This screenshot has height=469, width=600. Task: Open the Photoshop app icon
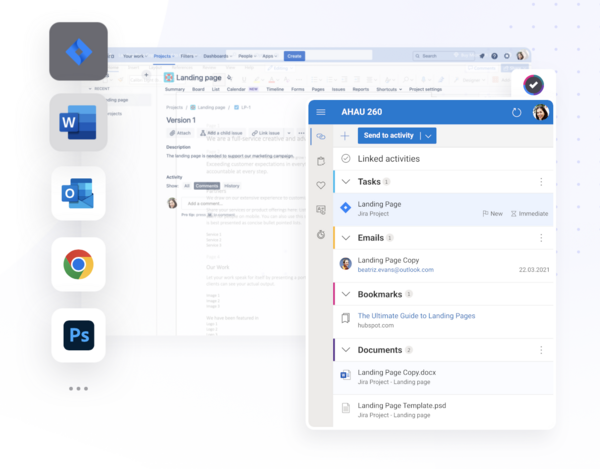[78, 335]
